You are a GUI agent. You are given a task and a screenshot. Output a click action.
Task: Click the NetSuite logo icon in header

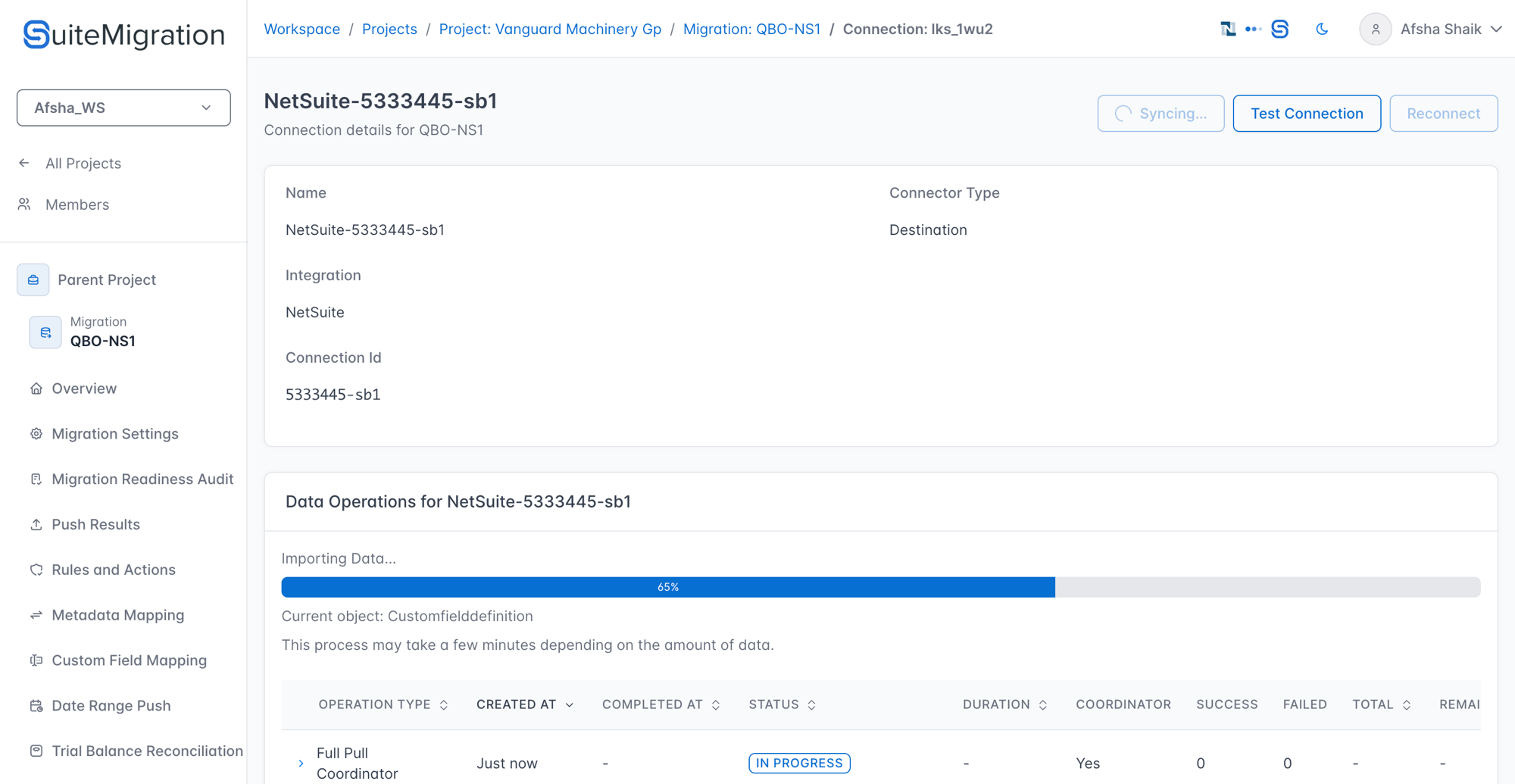[x=1228, y=29]
